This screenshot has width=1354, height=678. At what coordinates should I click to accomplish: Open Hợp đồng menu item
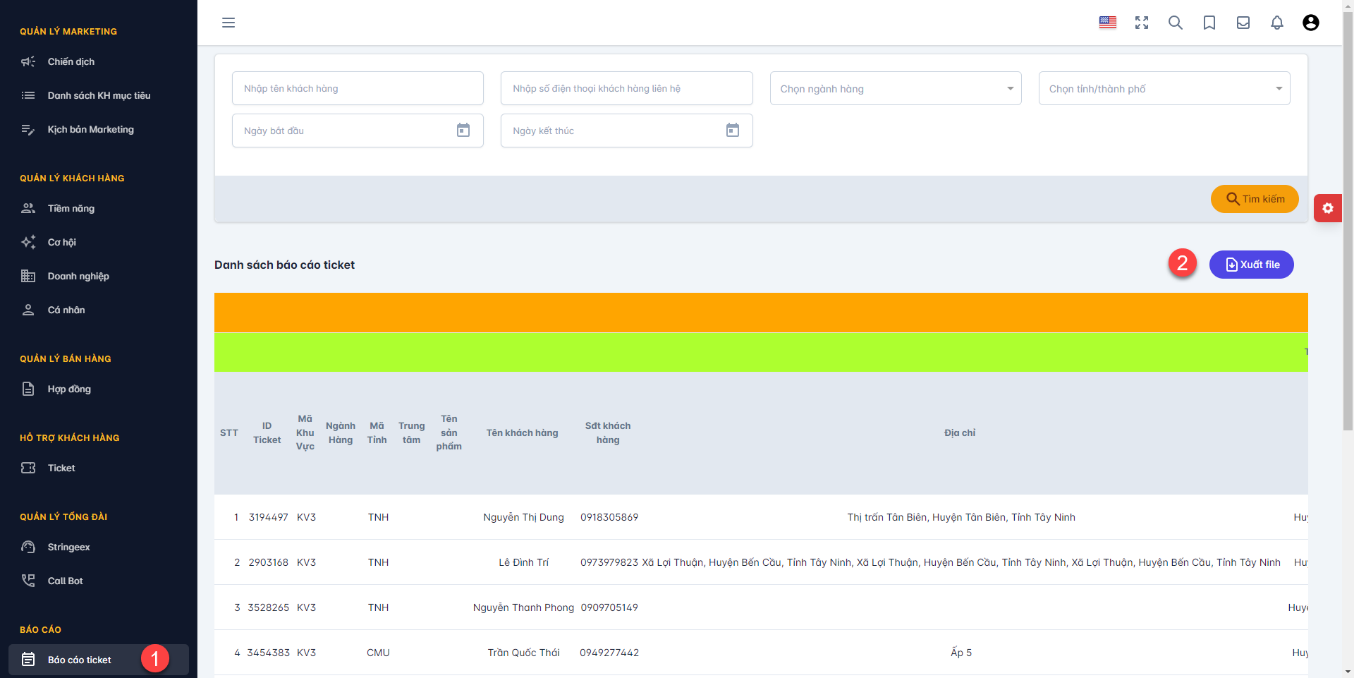point(69,390)
